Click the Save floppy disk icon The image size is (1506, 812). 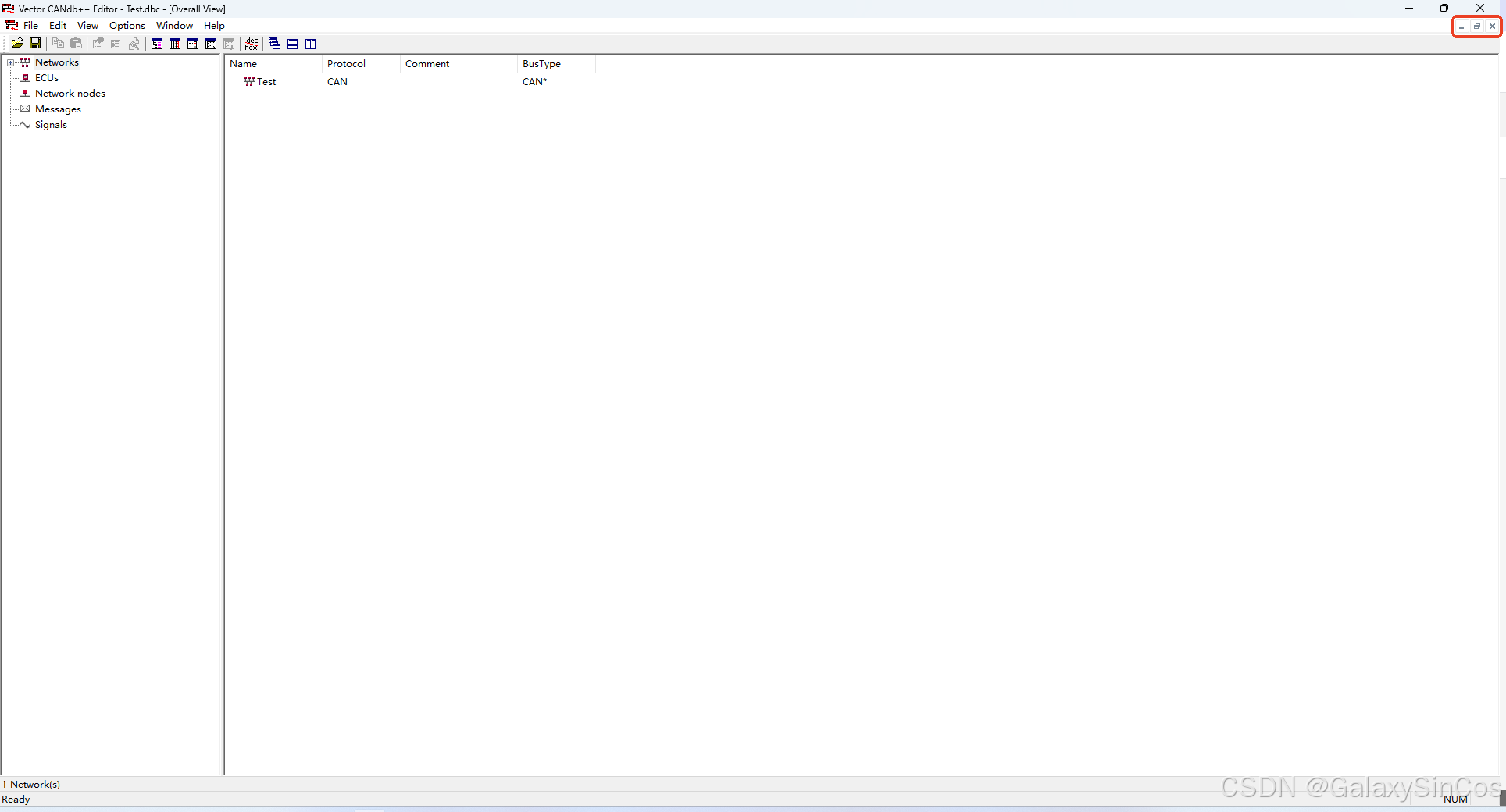click(x=35, y=44)
